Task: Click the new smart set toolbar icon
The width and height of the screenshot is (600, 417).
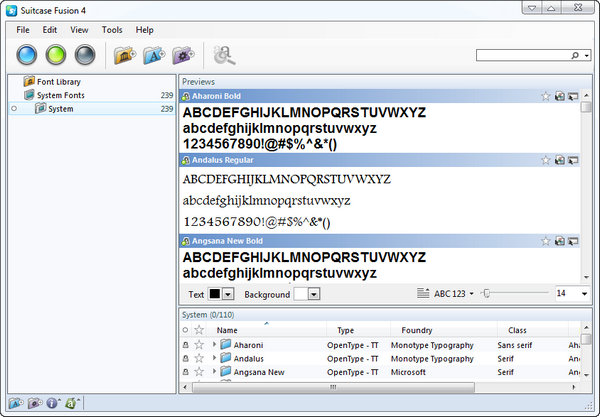Action: (182, 54)
